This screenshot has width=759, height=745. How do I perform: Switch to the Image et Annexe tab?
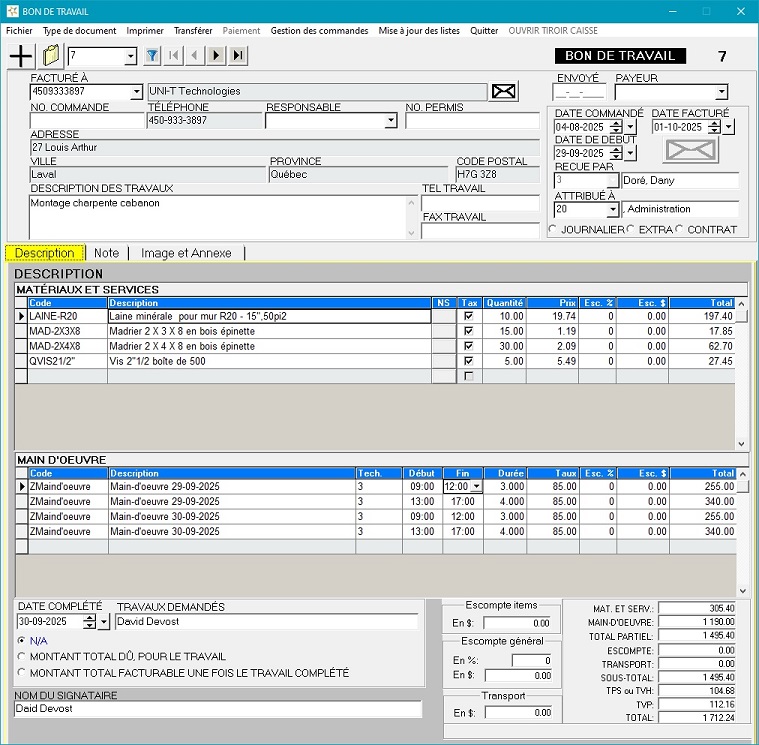(x=186, y=253)
